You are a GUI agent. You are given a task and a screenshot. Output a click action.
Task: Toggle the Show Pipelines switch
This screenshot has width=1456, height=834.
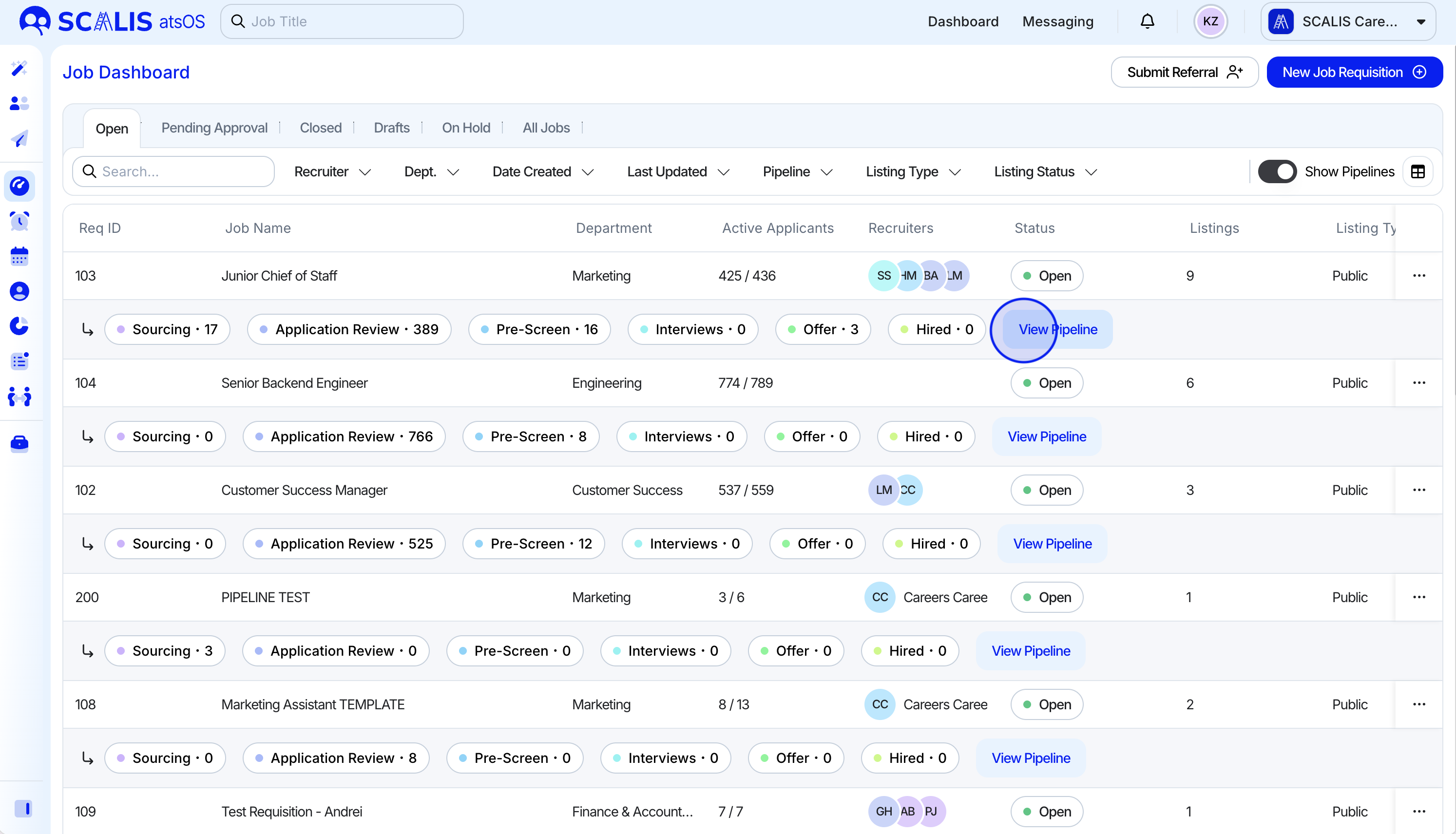[x=1277, y=172]
